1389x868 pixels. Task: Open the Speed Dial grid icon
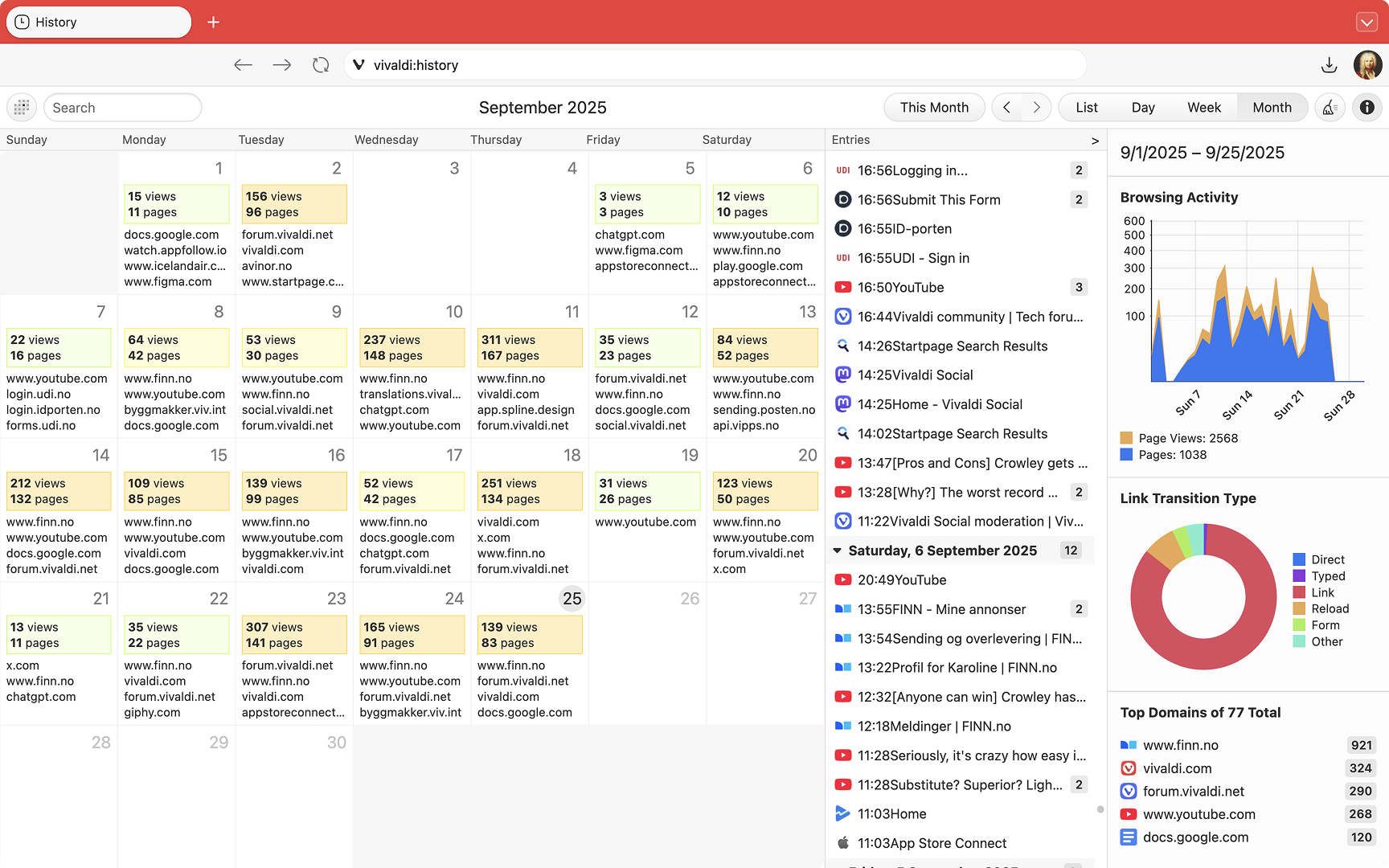coord(22,108)
